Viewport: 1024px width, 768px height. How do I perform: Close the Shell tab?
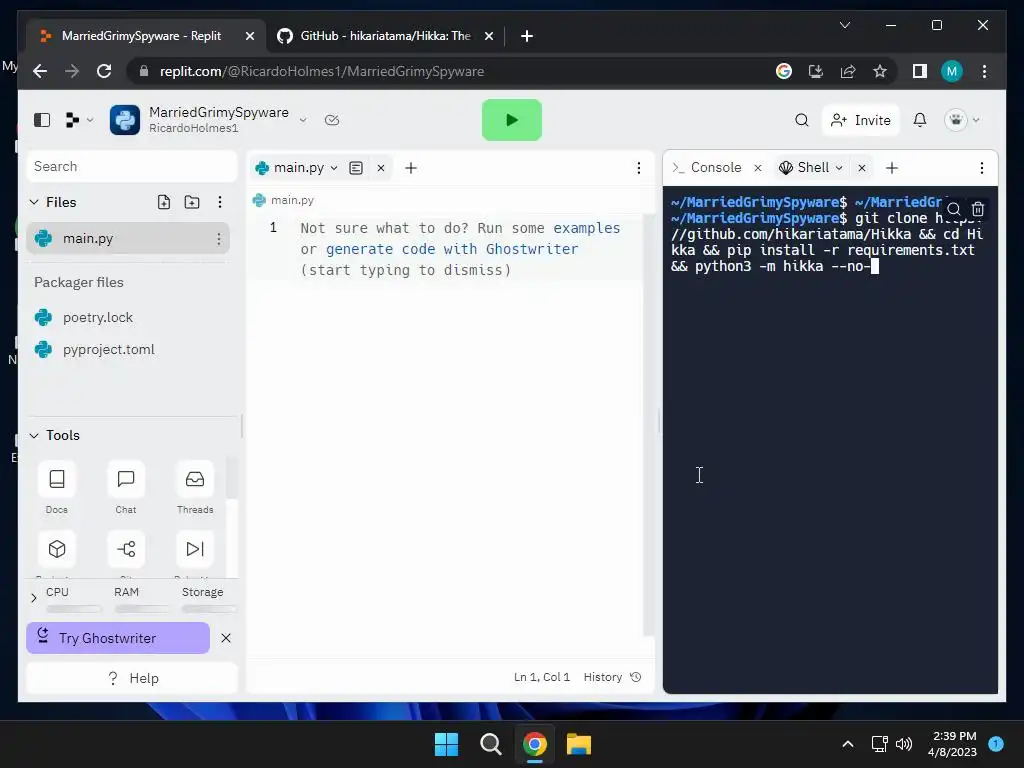(862, 168)
